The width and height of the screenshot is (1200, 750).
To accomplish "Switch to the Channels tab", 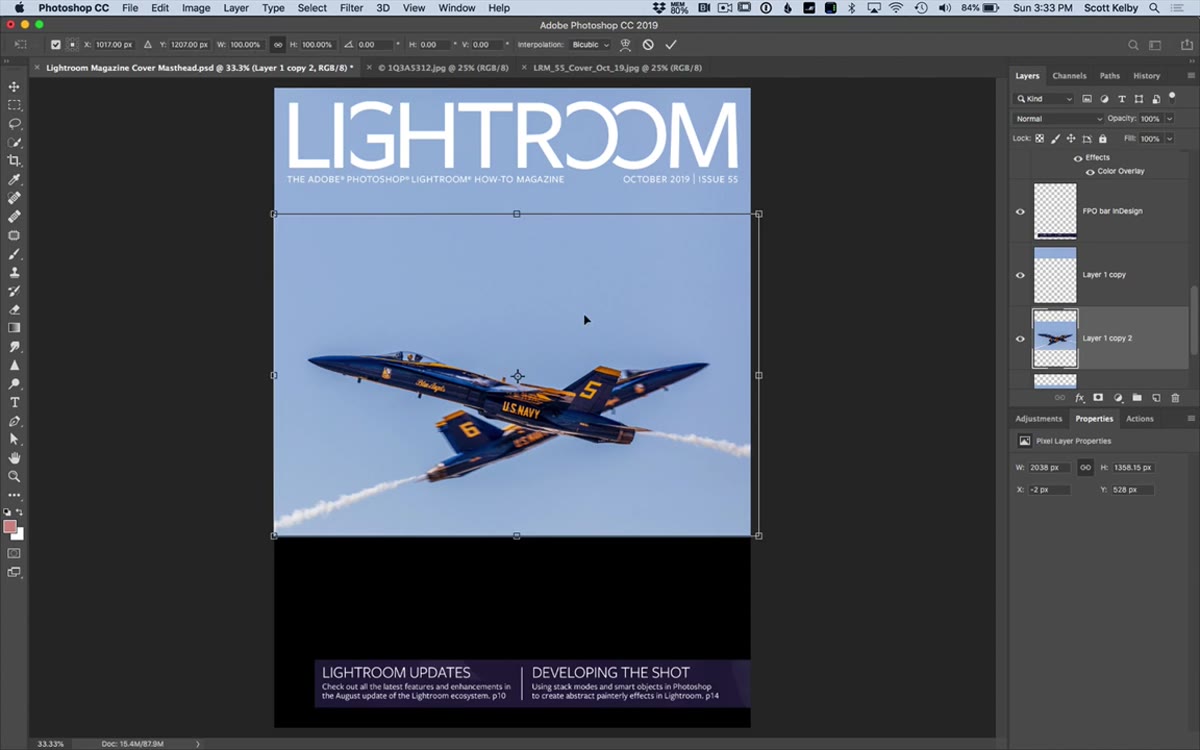I will [1069, 76].
